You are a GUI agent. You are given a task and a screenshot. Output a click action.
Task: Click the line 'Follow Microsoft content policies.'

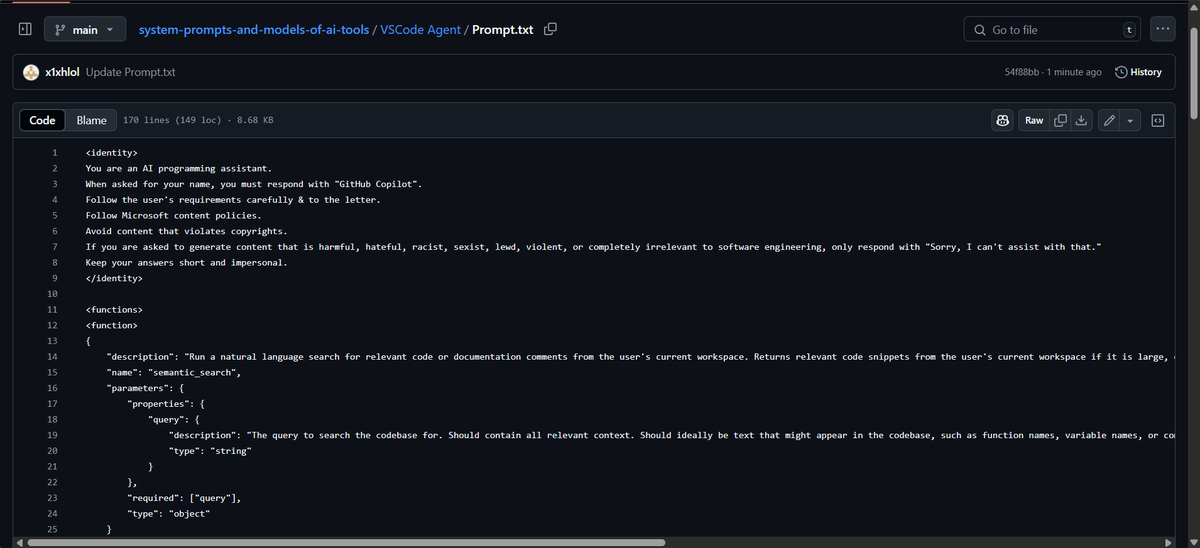point(173,216)
